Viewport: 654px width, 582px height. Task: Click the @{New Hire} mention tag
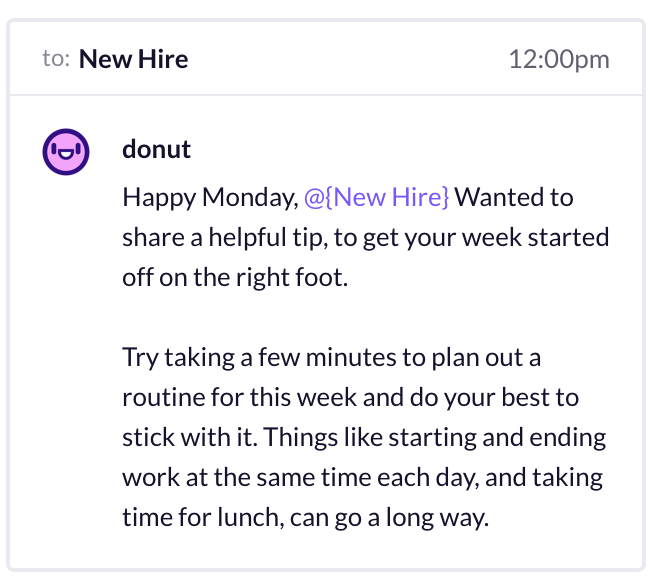[377, 197]
